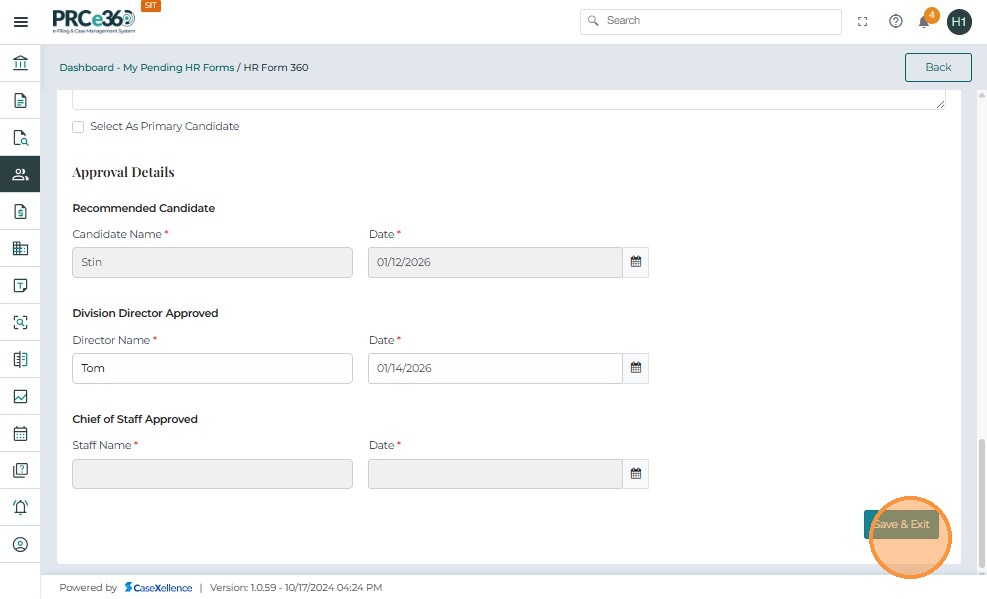Viewport: 987px width, 599px height.
Task: Click the Save & Exit button
Action: pos(901,524)
